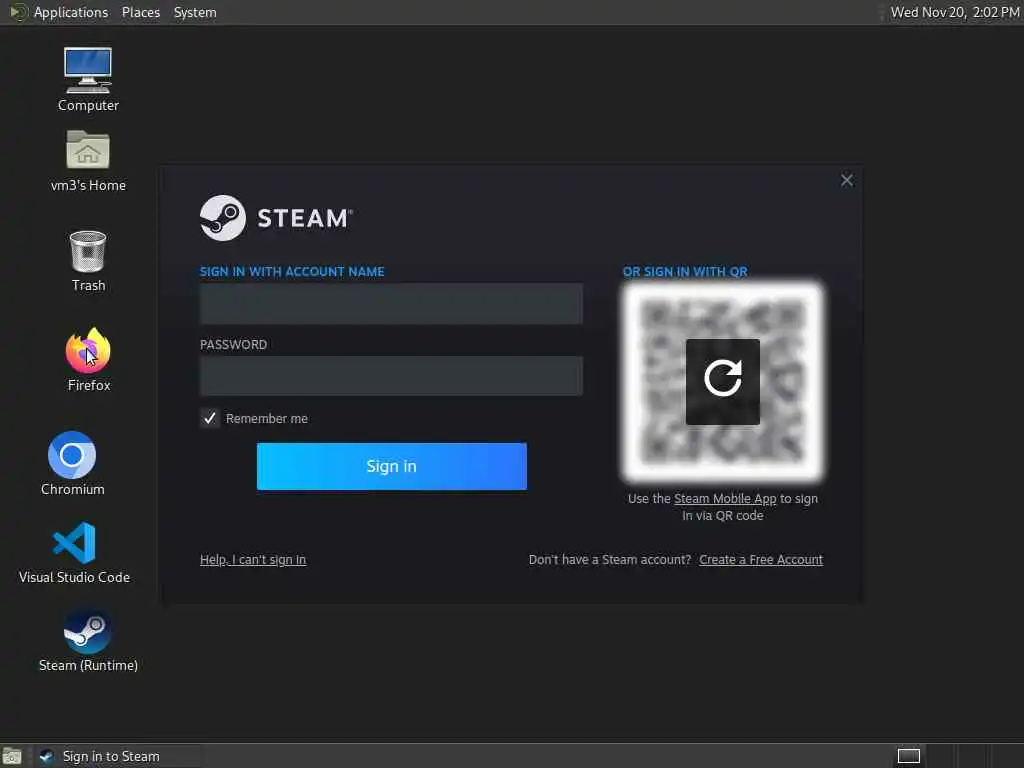Toggle the Remember me checkbox
Screen dimensions: 1024x768
pos(210,419)
